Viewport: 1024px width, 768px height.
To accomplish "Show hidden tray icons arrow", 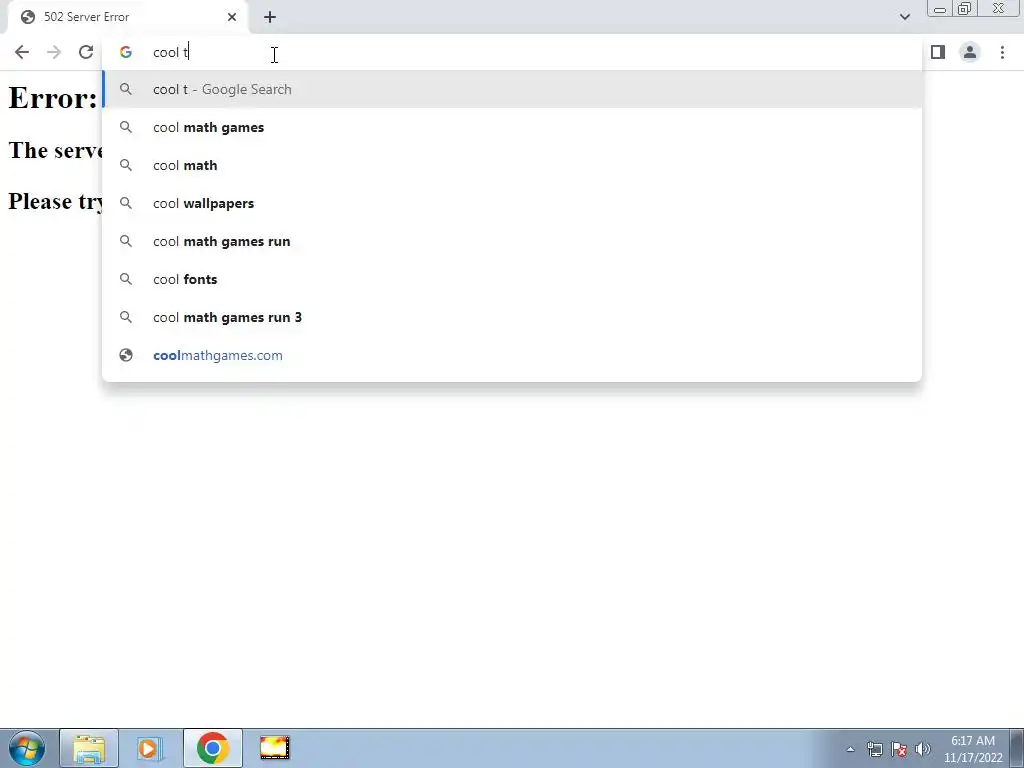I will point(850,749).
